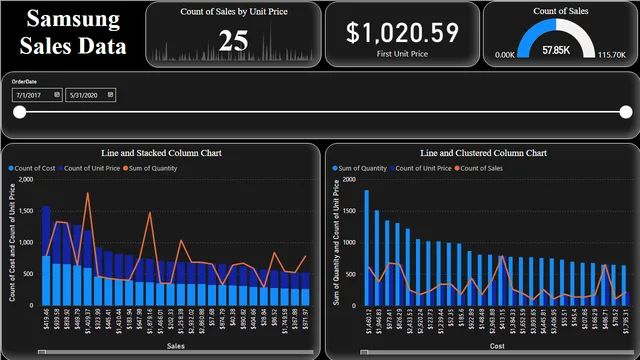
Task: Click the Line and Clustered Column Chart title
Action: [x=483, y=153]
